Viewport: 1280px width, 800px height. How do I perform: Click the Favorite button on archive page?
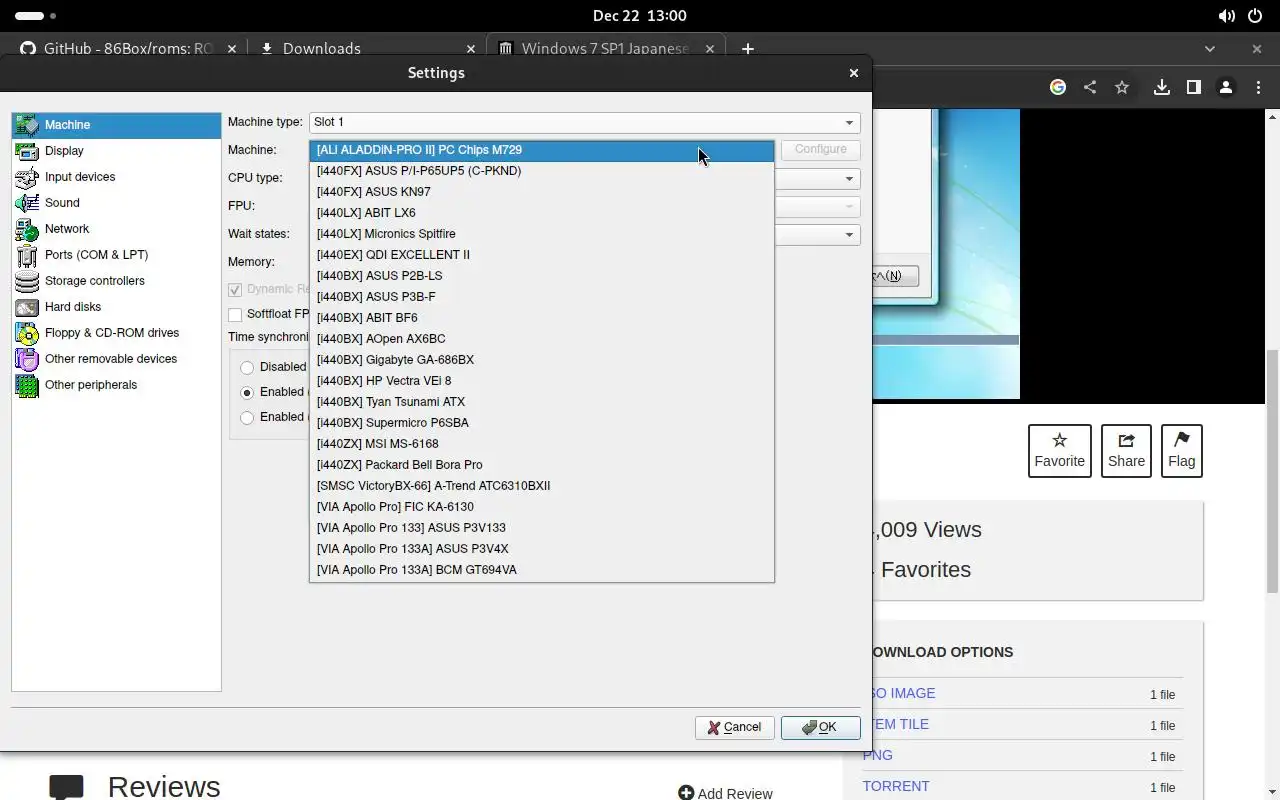tap(1059, 450)
